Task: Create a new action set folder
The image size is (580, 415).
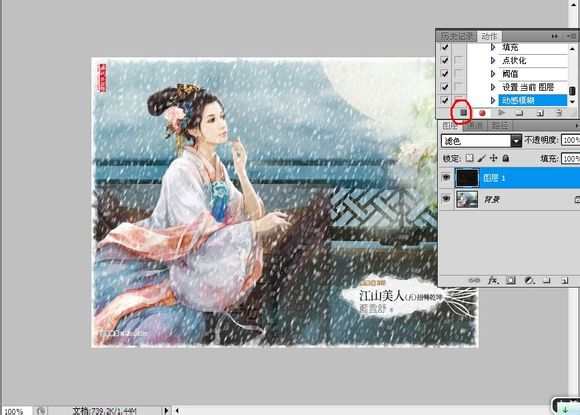Action: tap(519, 112)
